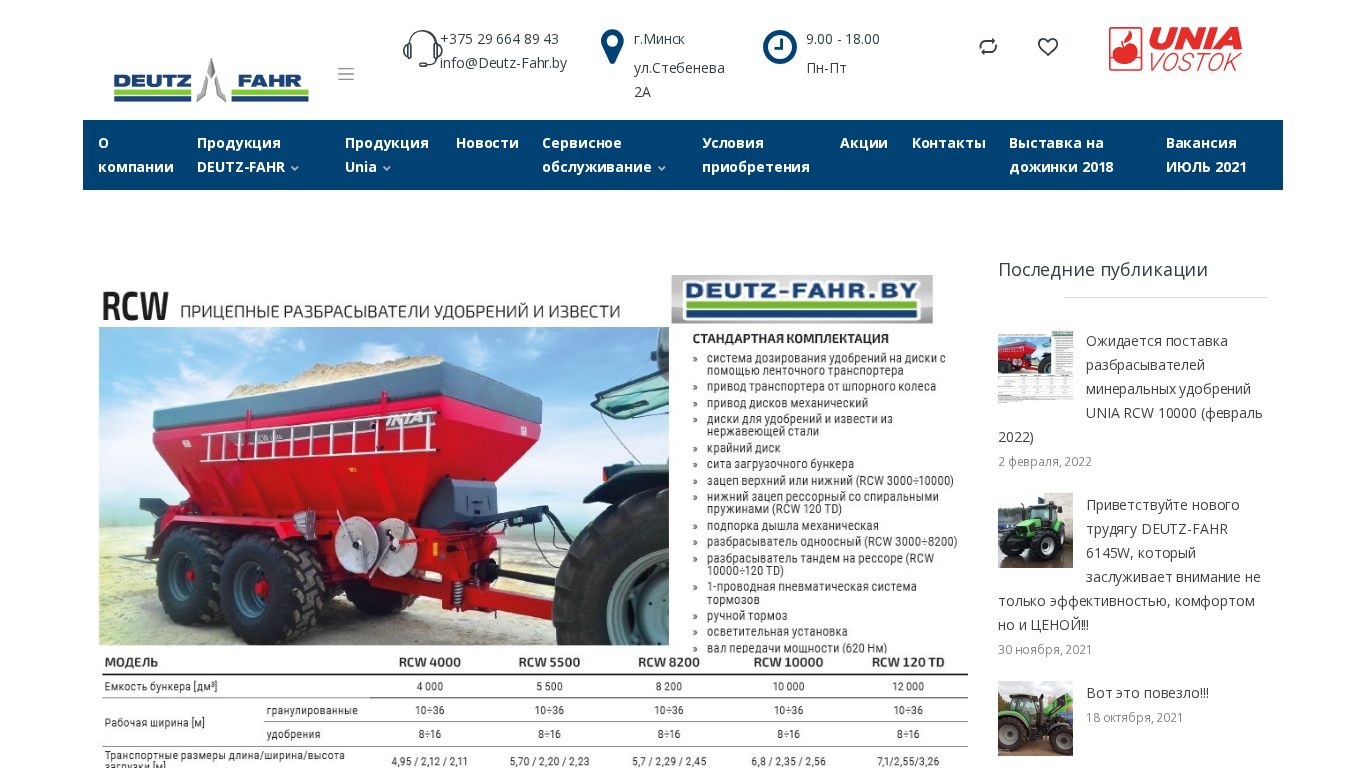Click the headset support icon
1366x768 pixels.
tap(422, 48)
